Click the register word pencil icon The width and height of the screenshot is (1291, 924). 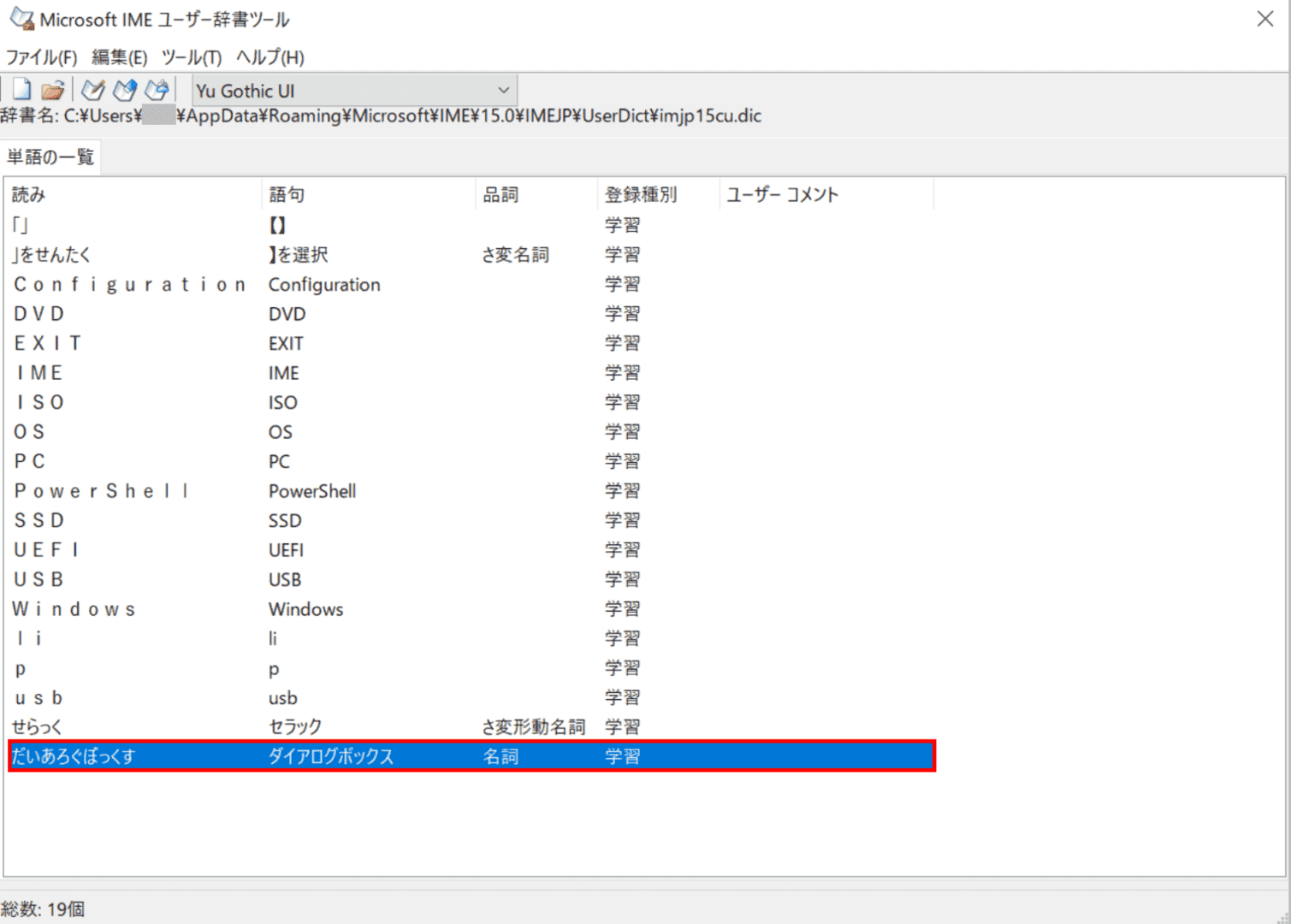93,90
